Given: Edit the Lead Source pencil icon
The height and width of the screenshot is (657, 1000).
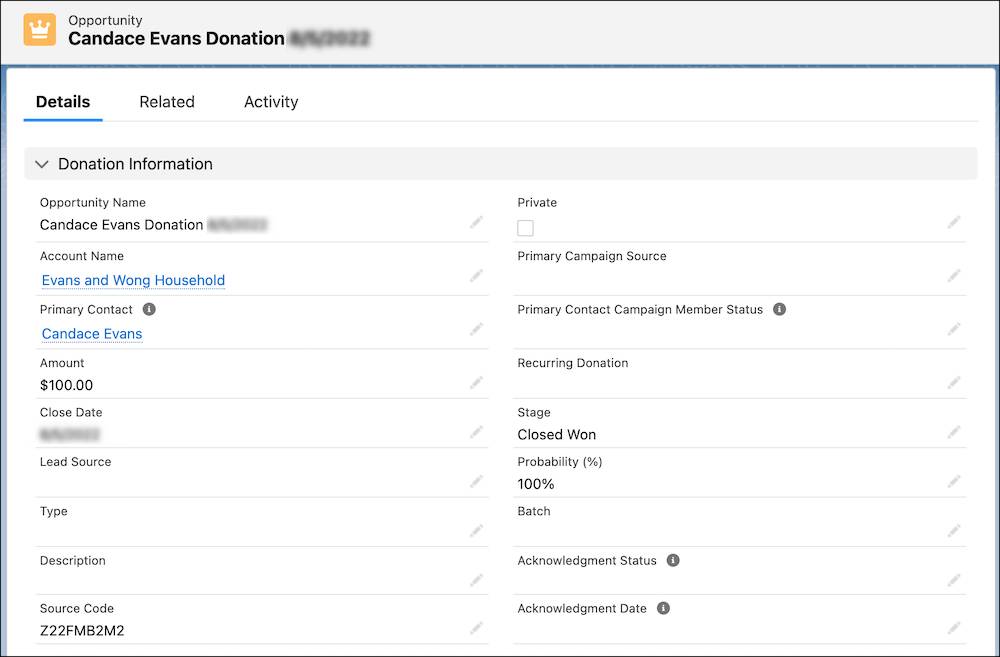Looking at the screenshot, I should click(477, 481).
